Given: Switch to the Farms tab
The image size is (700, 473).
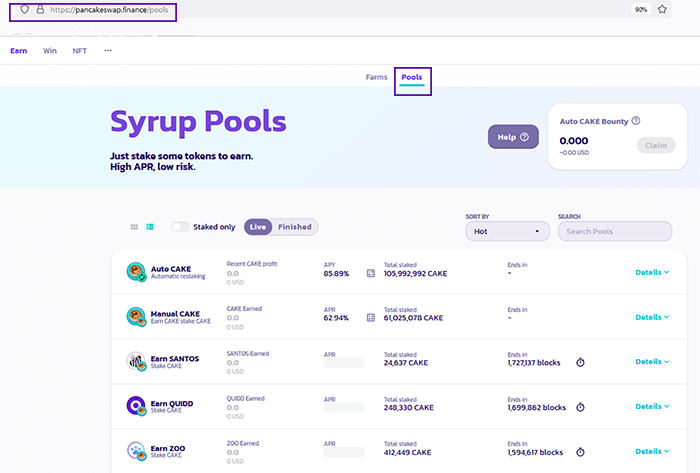Looking at the screenshot, I should coord(376,77).
